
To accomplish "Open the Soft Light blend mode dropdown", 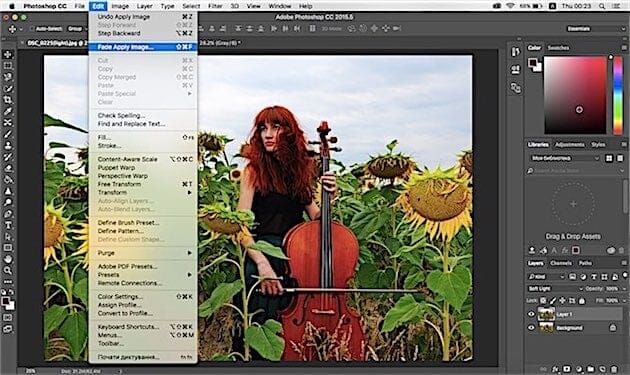I will coord(555,289).
